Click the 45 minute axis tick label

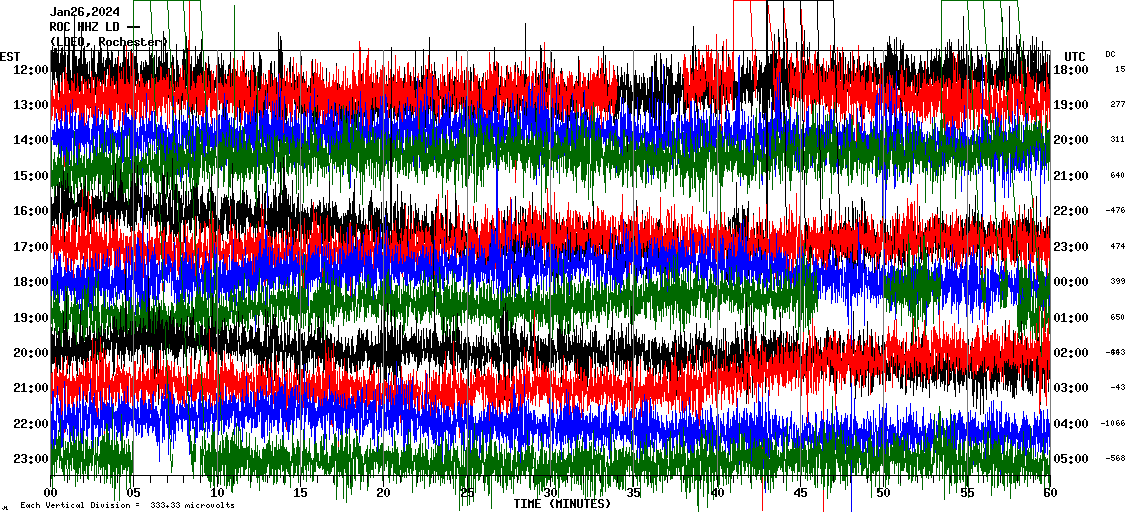(x=799, y=493)
